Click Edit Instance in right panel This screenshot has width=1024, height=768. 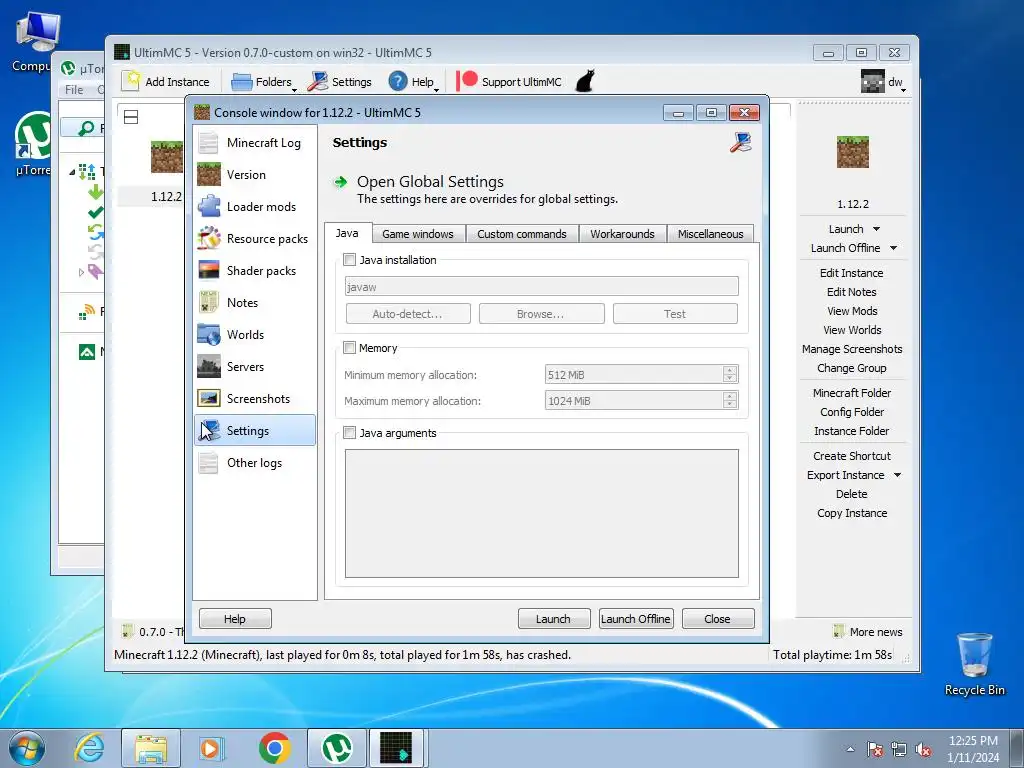852,273
